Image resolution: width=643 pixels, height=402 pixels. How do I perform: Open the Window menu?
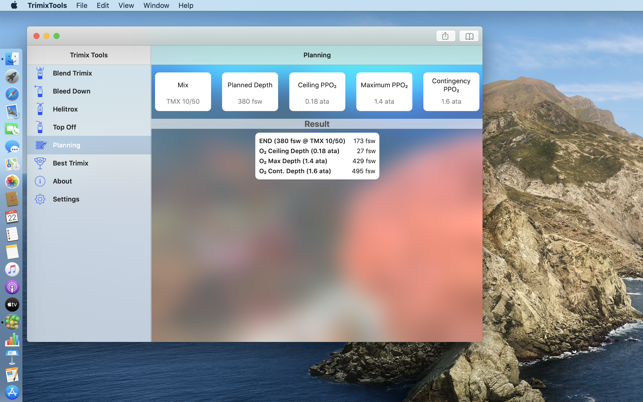tap(156, 5)
